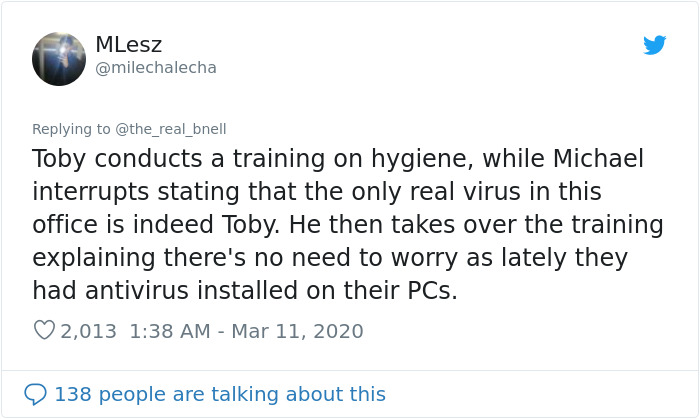This screenshot has height=419, width=700.
Task: Click the line 'interrupts stating that the only real virus'
Action: click(317, 193)
